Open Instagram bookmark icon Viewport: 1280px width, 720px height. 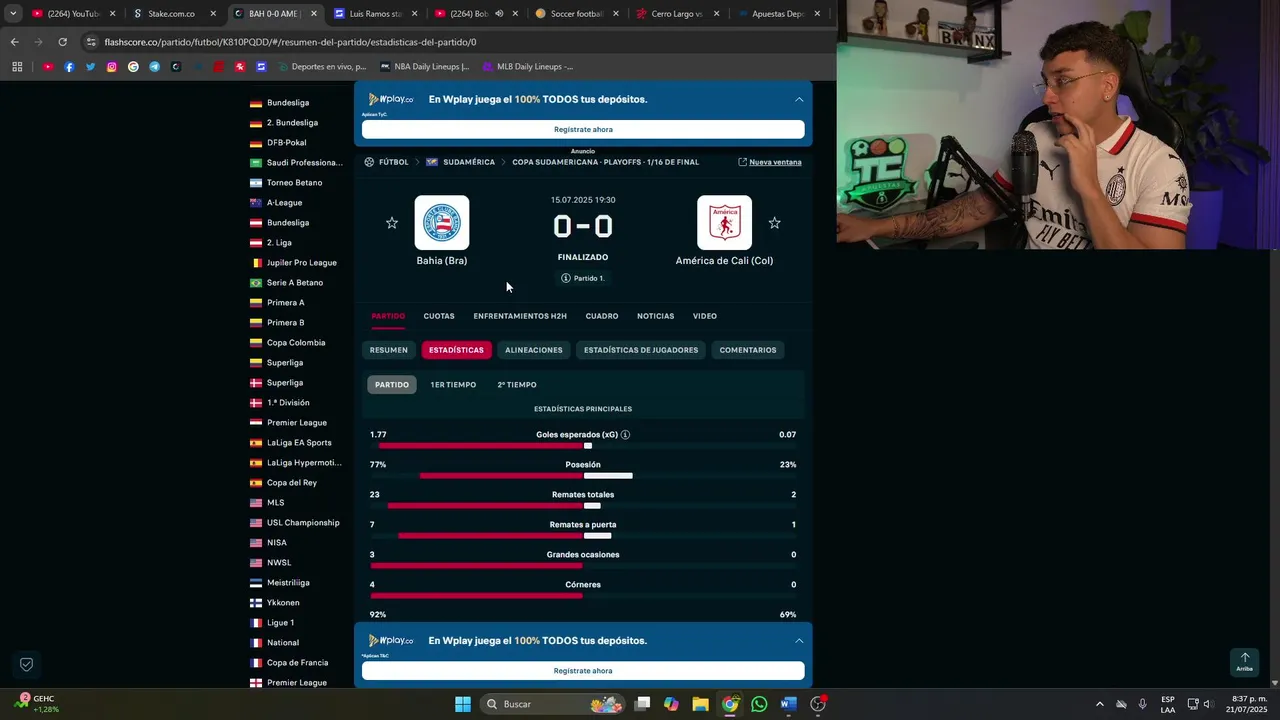point(112,67)
